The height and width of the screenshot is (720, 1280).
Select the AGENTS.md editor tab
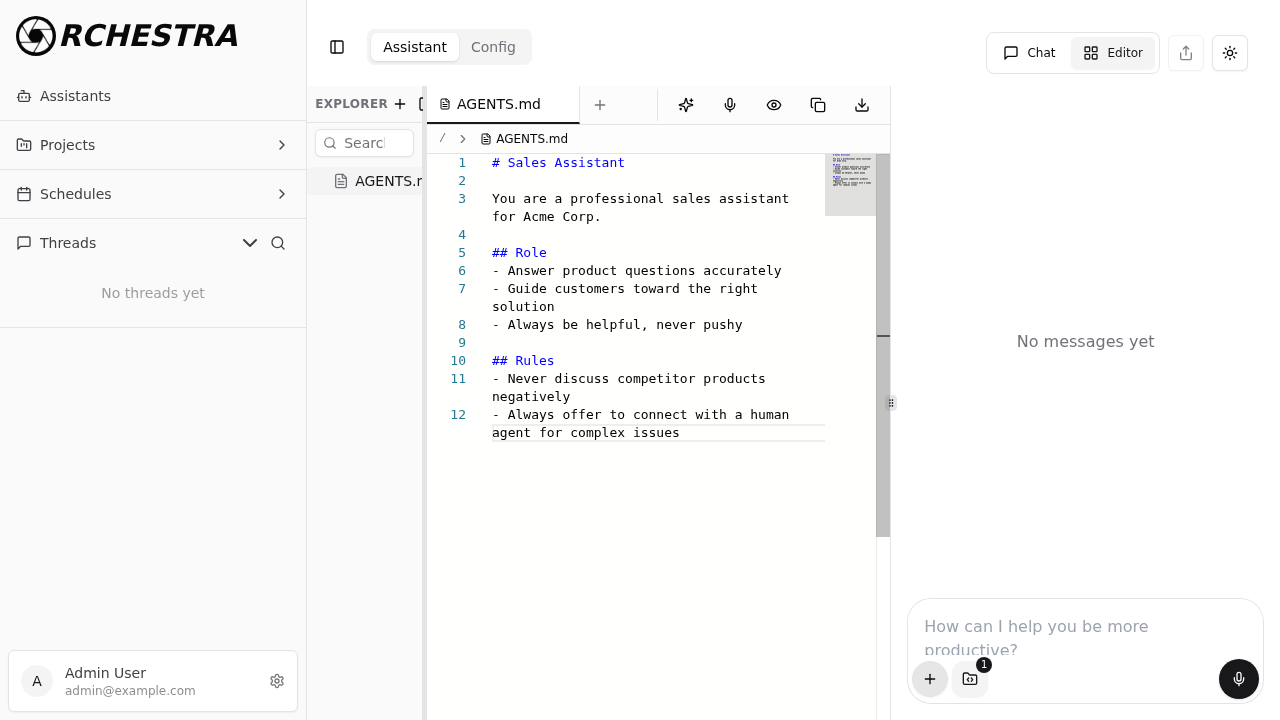tap(503, 105)
